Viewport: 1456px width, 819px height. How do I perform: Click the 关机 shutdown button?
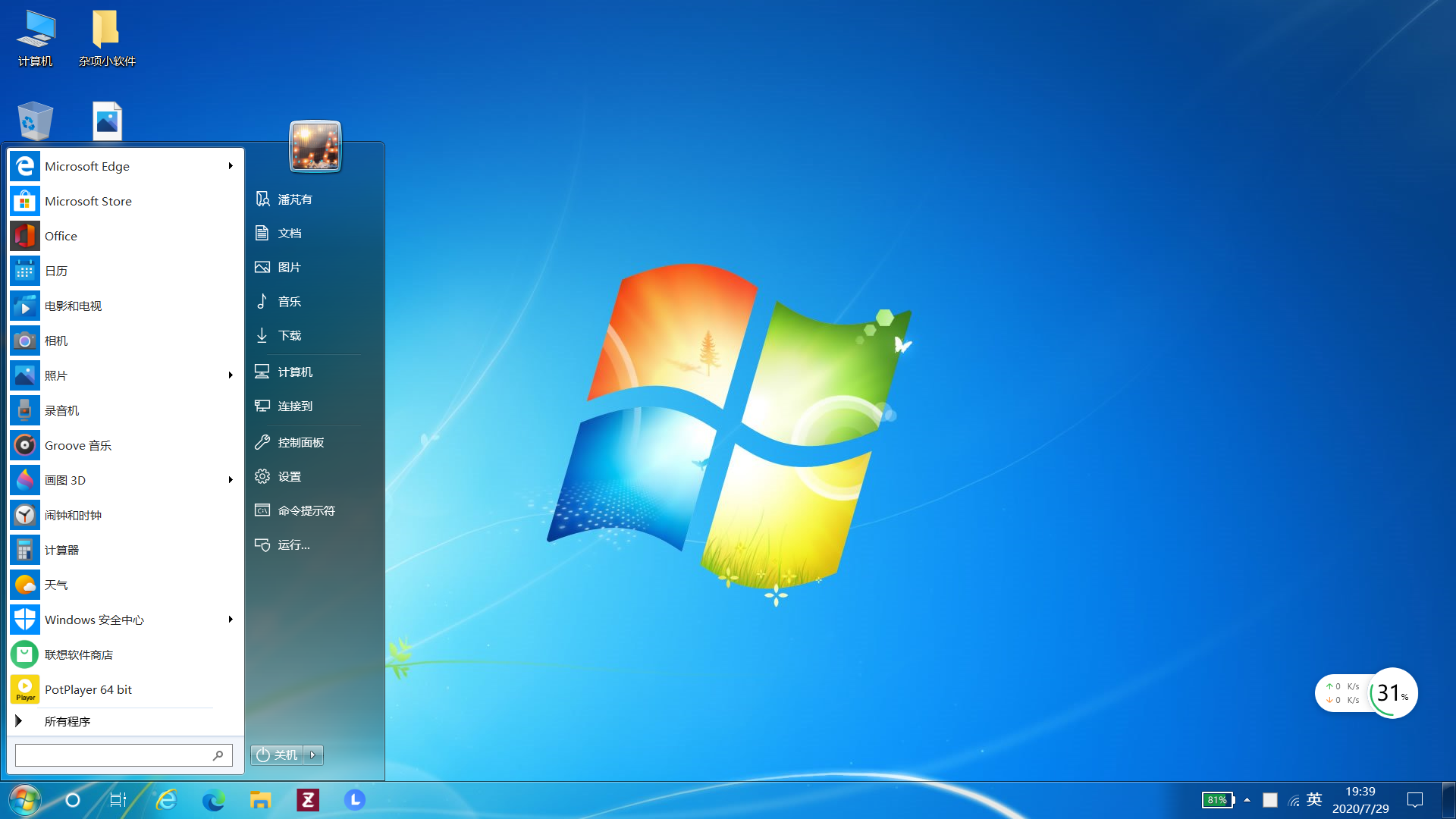[277, 755]
